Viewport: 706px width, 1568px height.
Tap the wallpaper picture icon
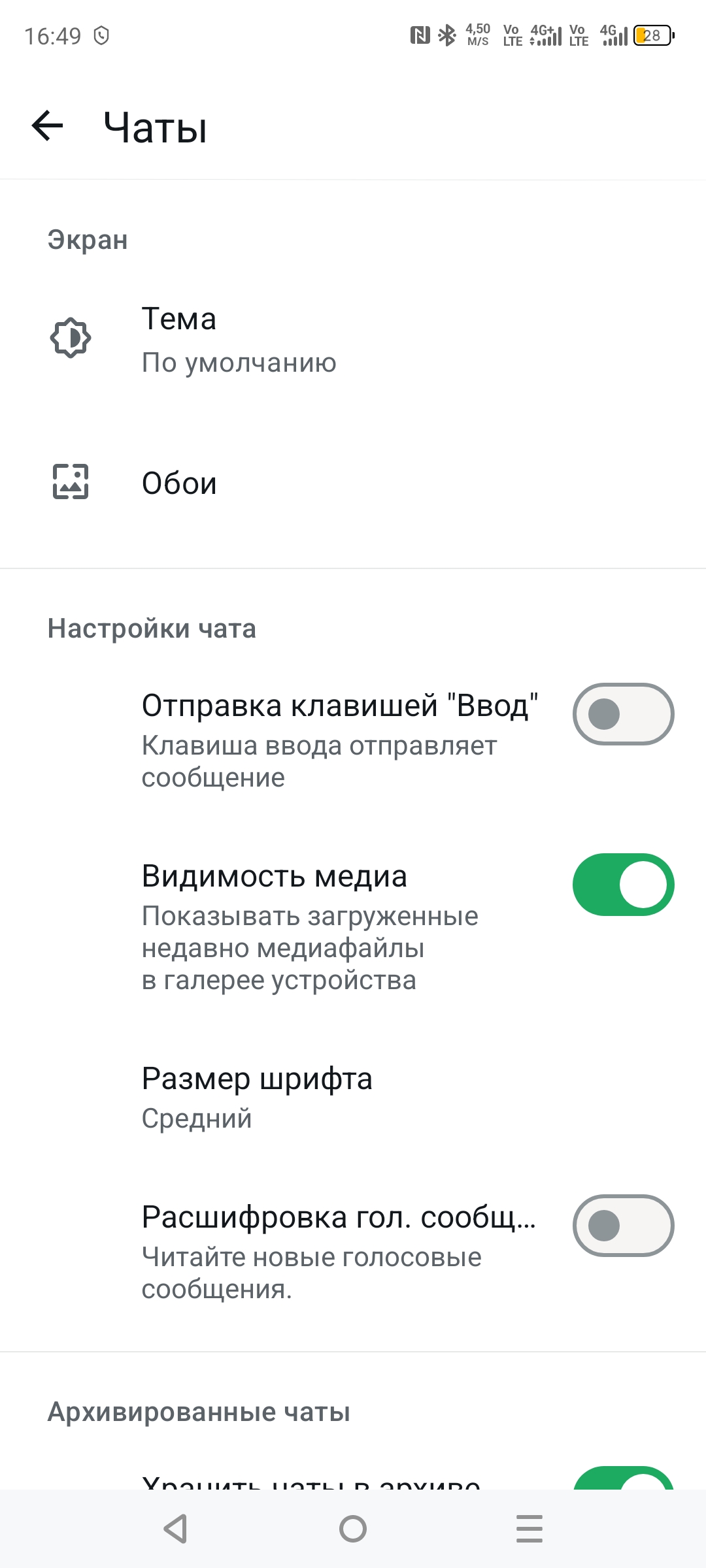(71, 482)
